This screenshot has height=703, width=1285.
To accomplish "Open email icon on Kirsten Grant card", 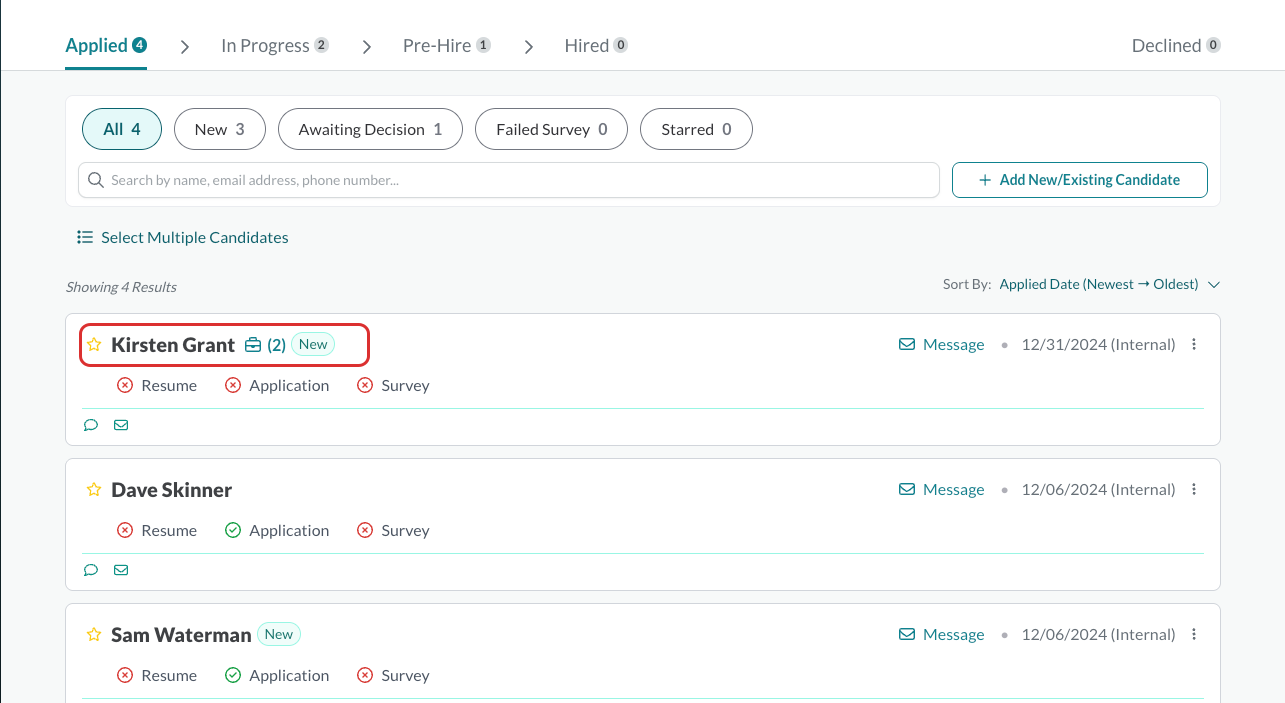I will [x=121, y=425].
